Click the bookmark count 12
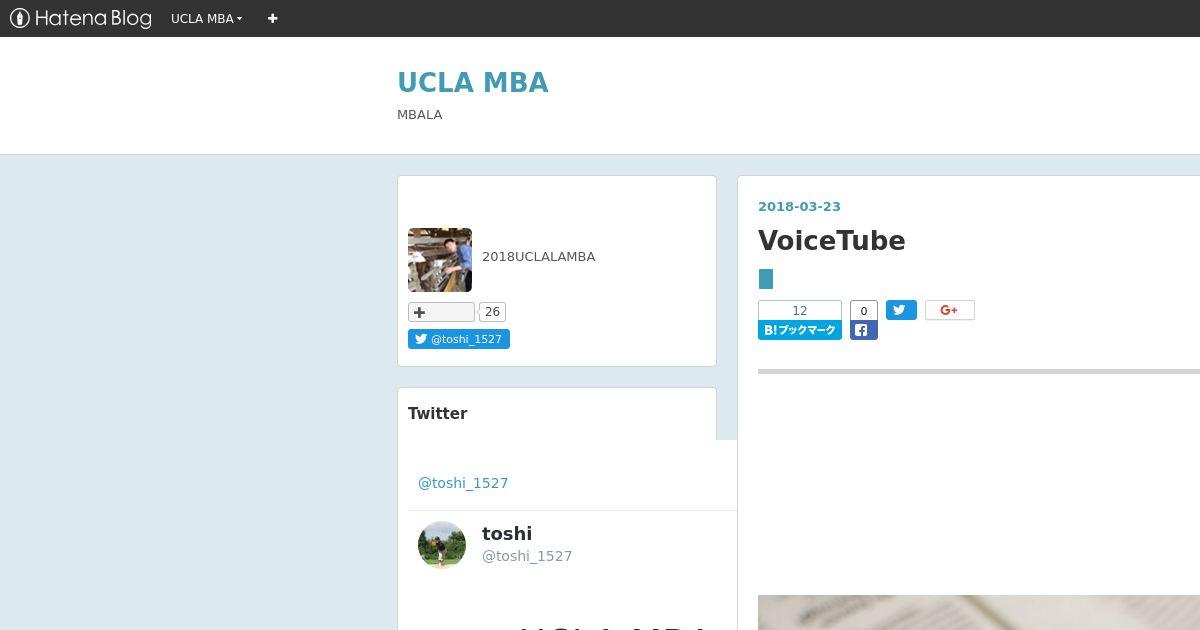 (x=799, y=310)
